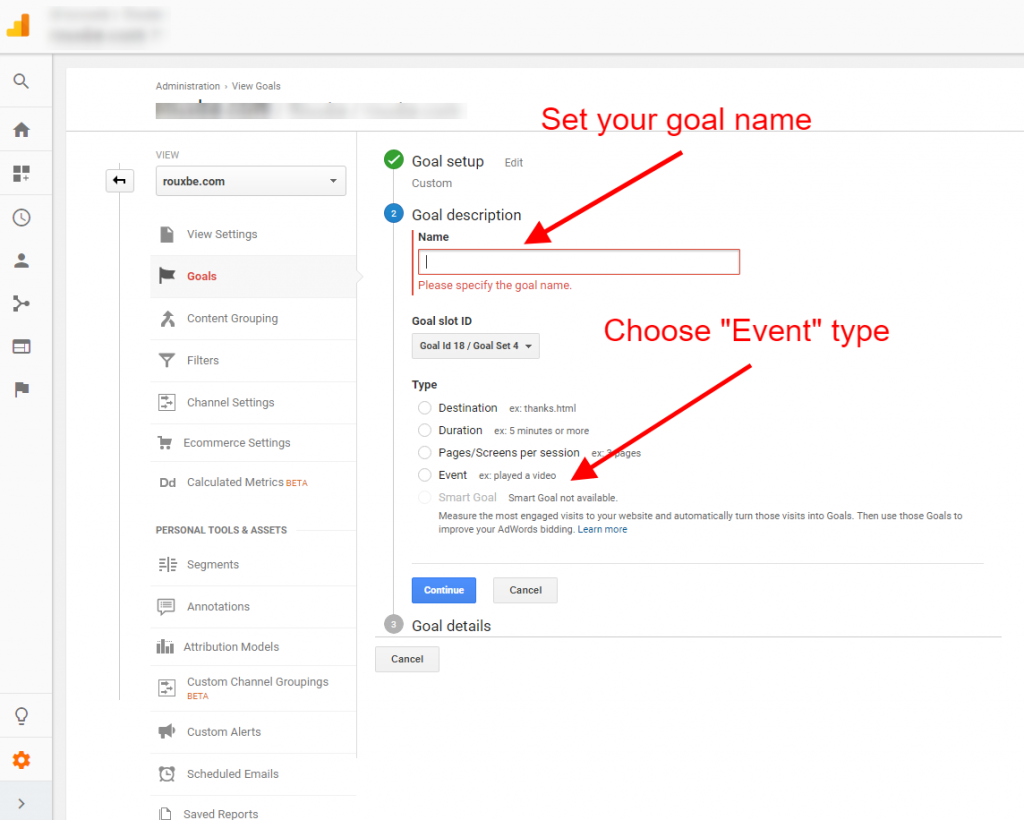This screenshot has width=1024, height=820.
Task: Open Conversions flag icon in sidebar
Action: tap(22, 390)
